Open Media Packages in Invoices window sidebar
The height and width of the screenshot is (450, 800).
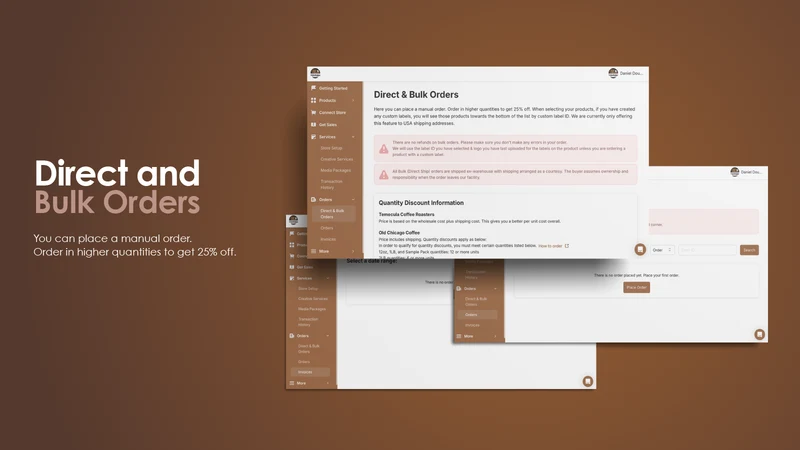coord(312,309)
